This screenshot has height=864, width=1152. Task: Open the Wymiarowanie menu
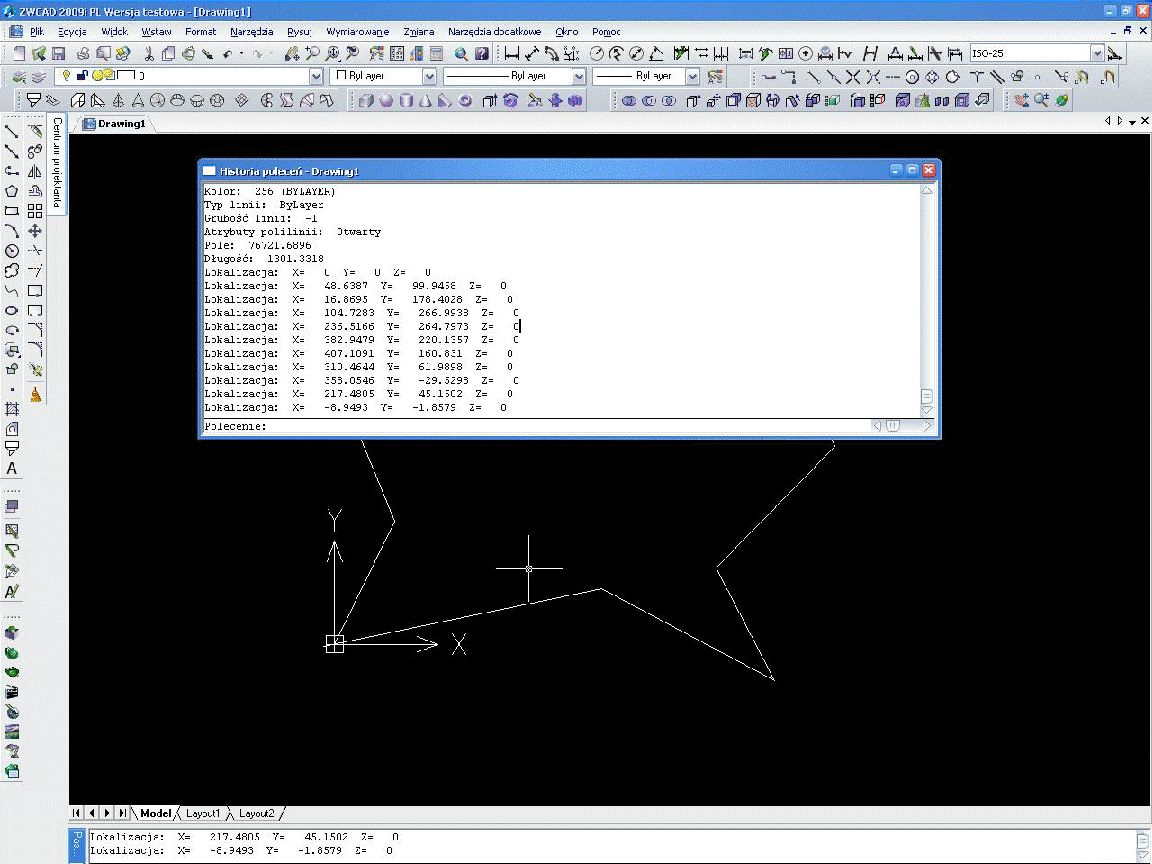pos(358,32)
